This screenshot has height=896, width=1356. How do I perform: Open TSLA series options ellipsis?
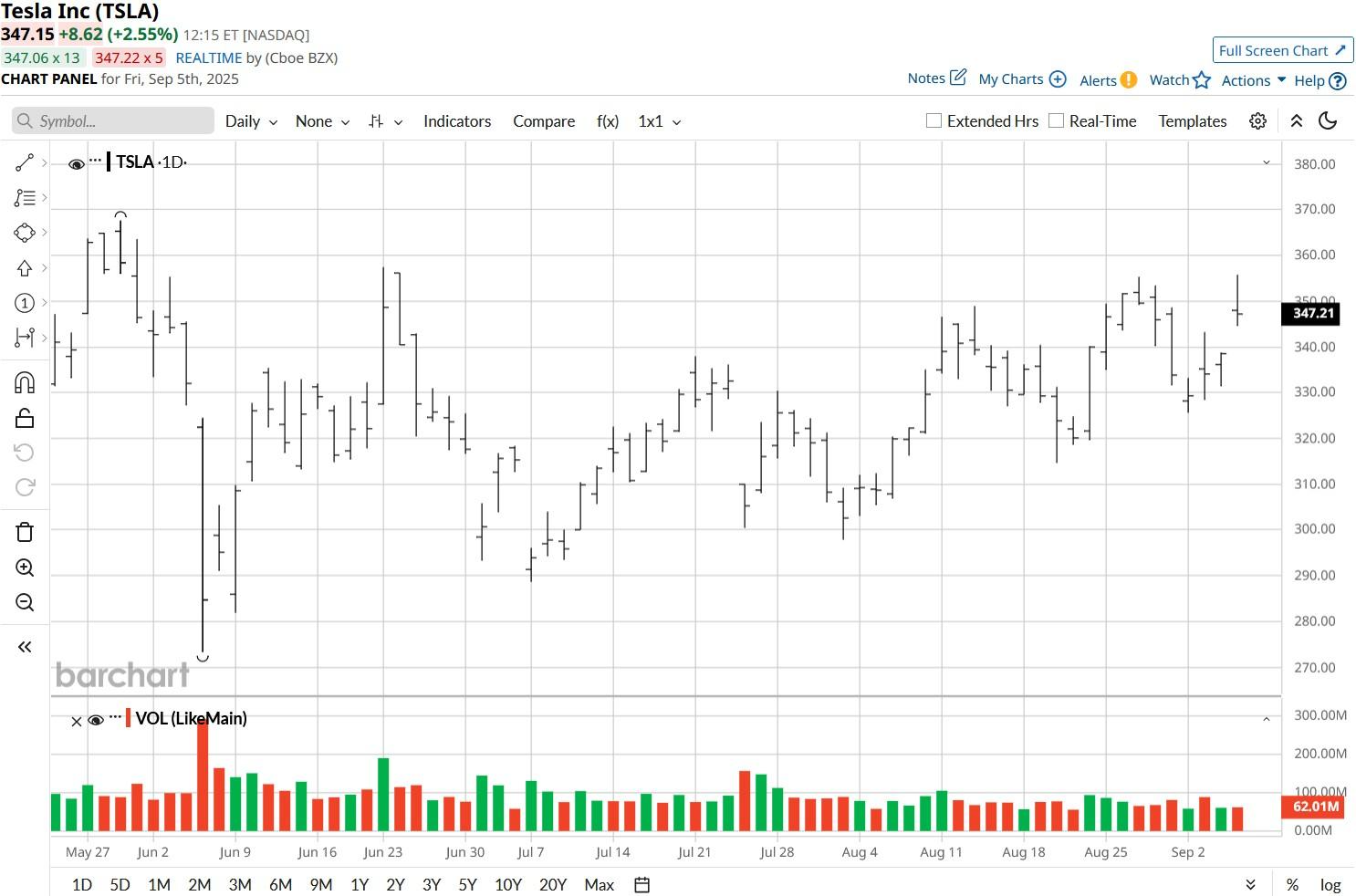pyautogui.click(x=96, y=161)
